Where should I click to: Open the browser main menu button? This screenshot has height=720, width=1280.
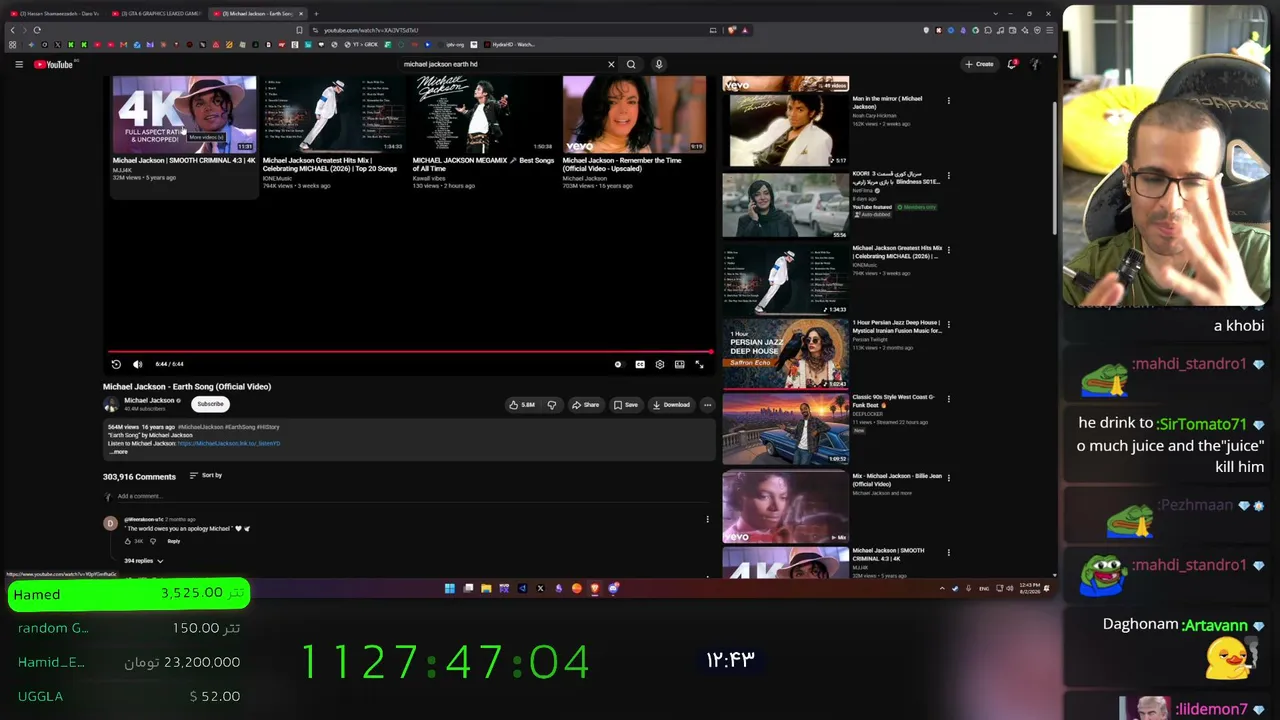pyautogui.click(x=1048, y=30)
